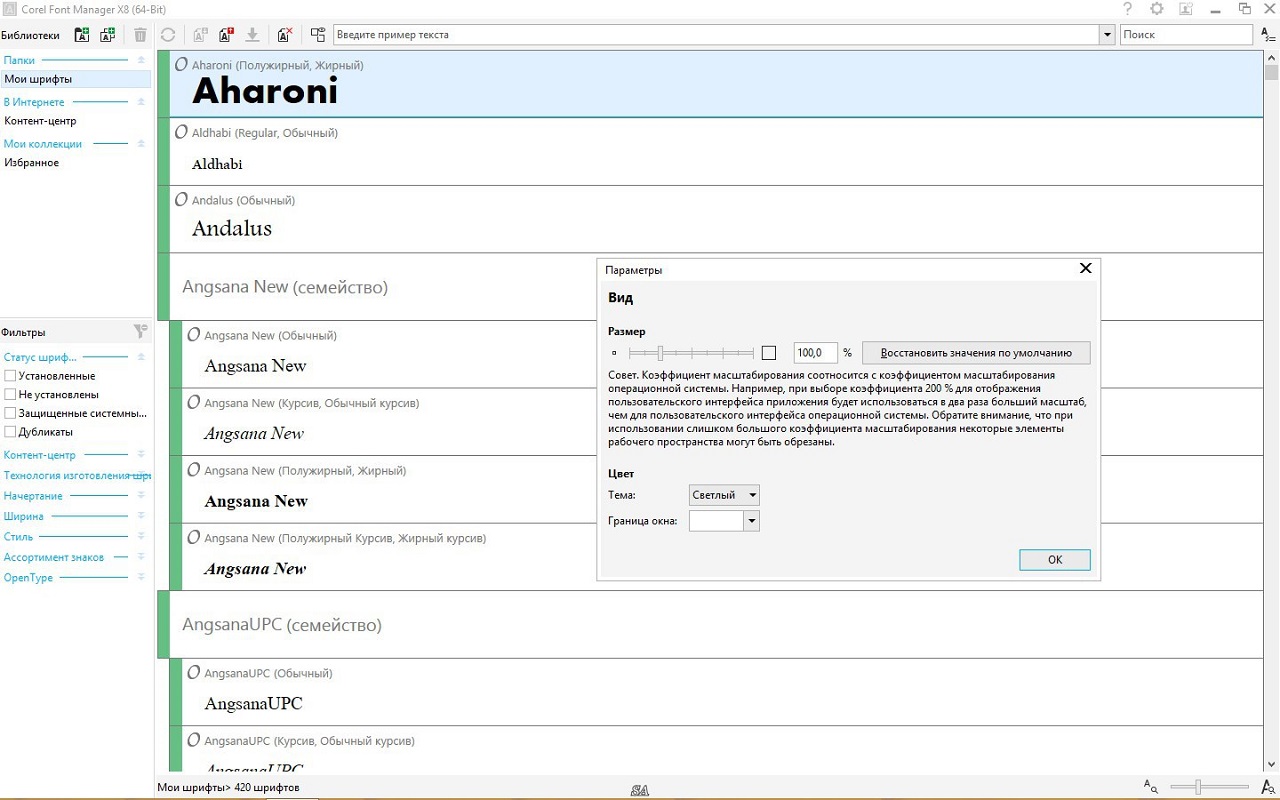
Task: Select Мои шрифты in the libraries list
Action: pyautogui.click(x=38, y=79)
